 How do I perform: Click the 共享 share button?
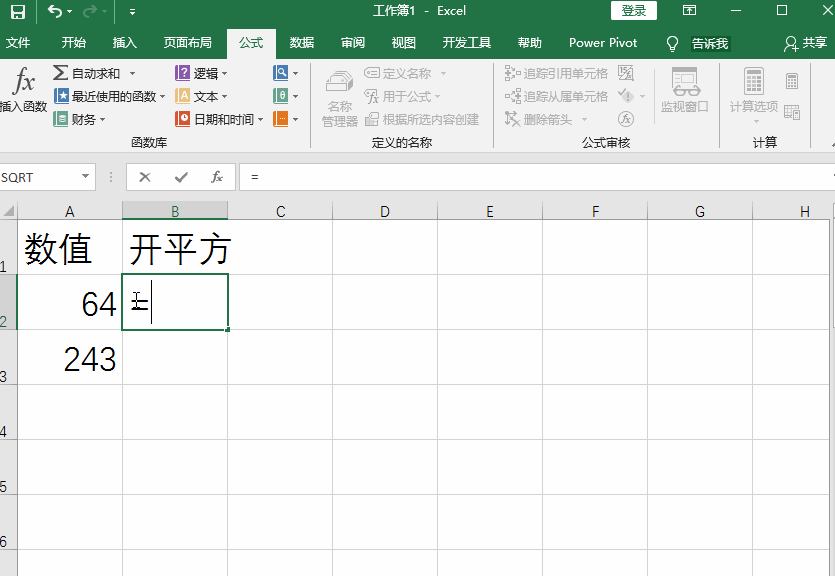pos(806,43)
